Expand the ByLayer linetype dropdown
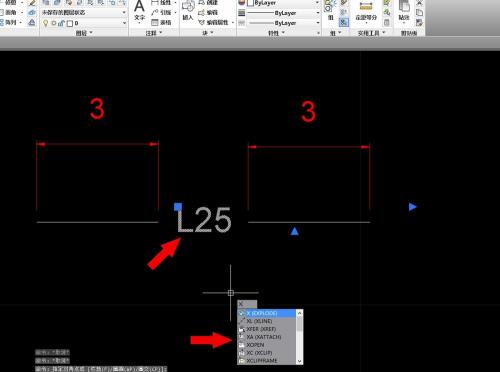Screen dimensions: 500x372 point(284,13)
